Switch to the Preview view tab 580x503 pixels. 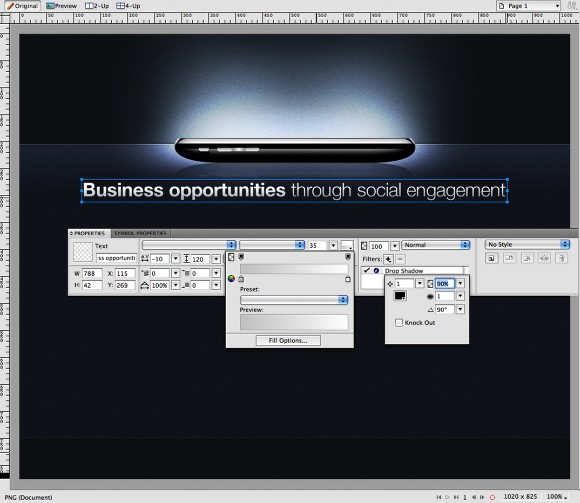(x=61, y=6)
